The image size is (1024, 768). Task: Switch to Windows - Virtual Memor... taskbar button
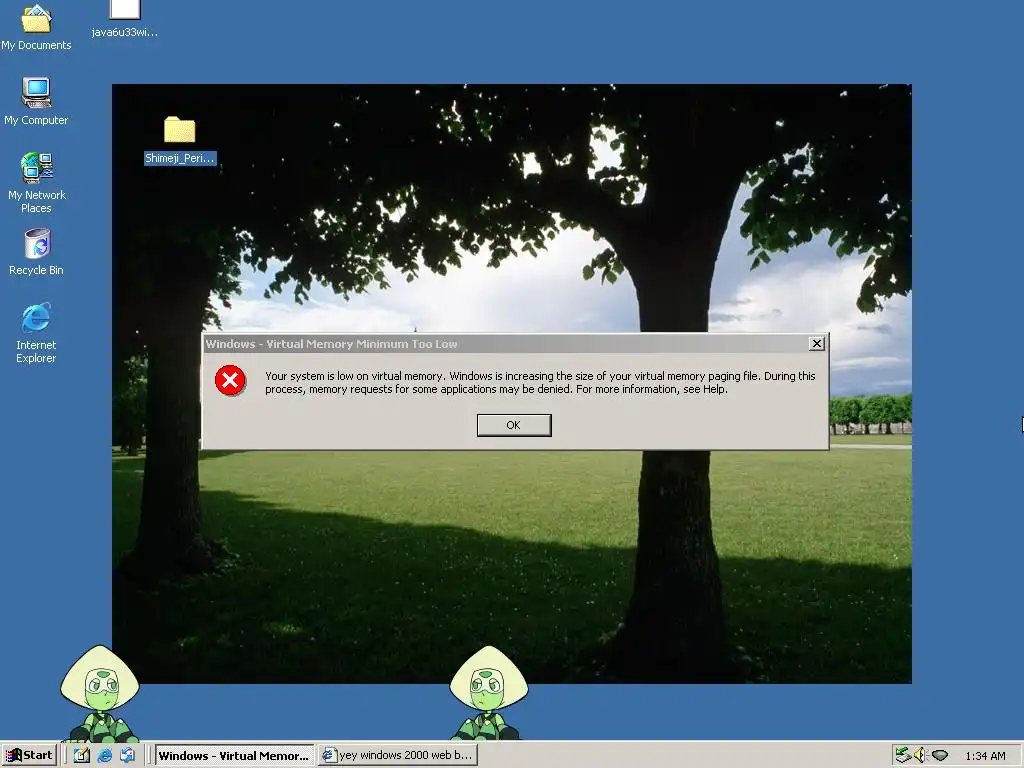tap(234, 756)
